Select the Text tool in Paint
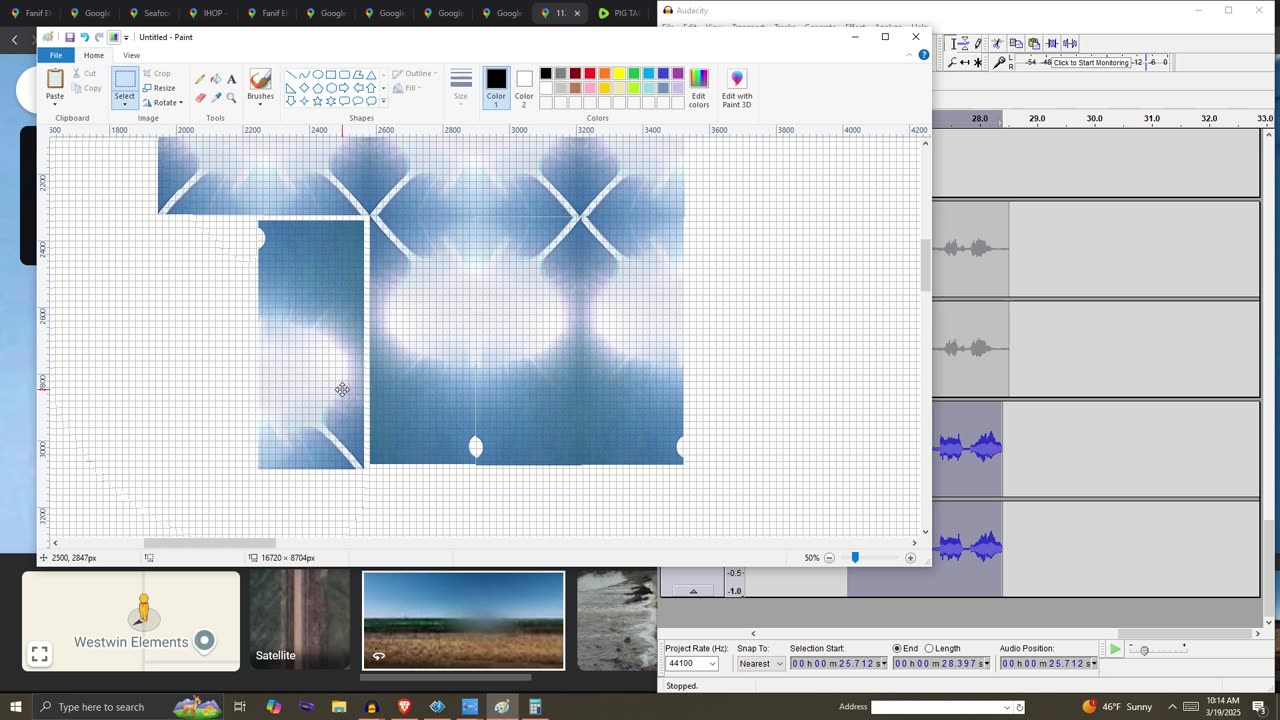The image size is (1280, 720). (232, 79)
